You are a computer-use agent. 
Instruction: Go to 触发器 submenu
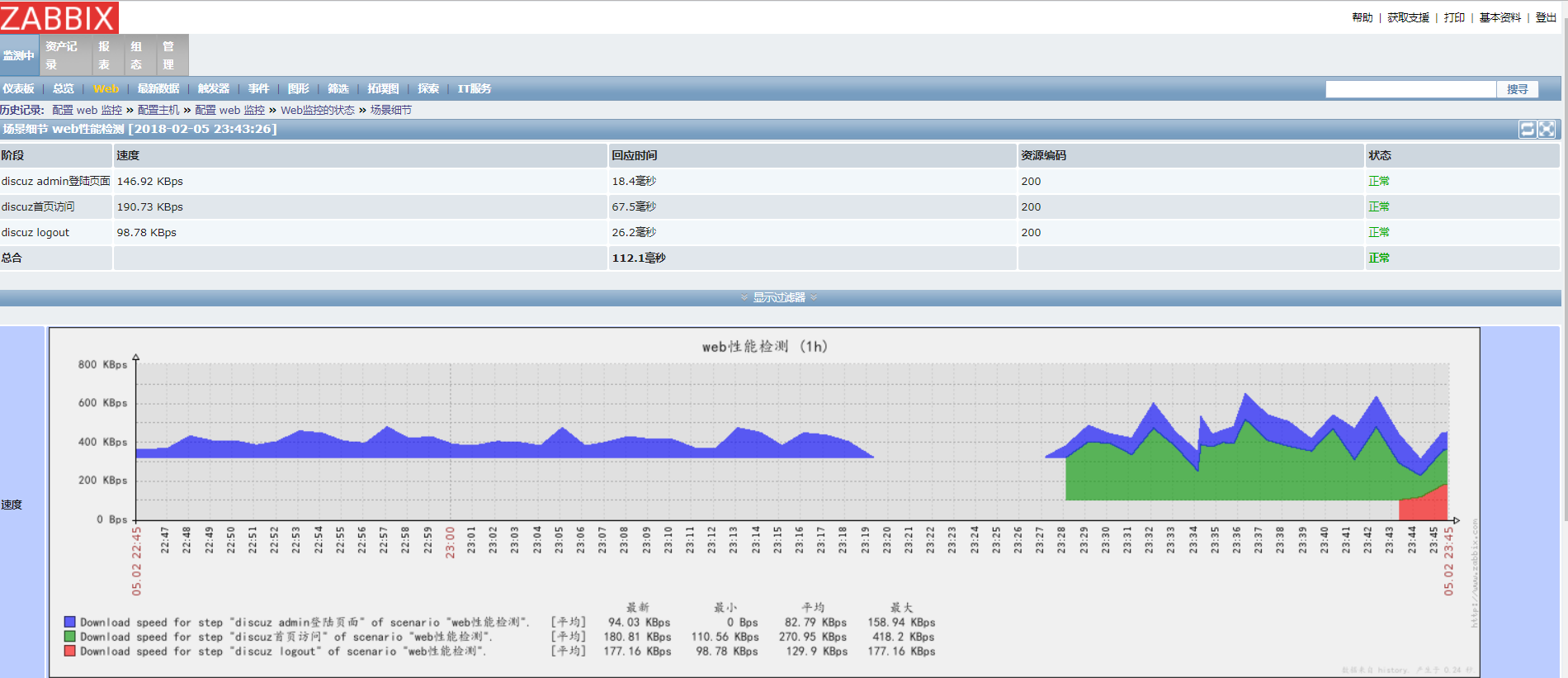tap(214, 88)
